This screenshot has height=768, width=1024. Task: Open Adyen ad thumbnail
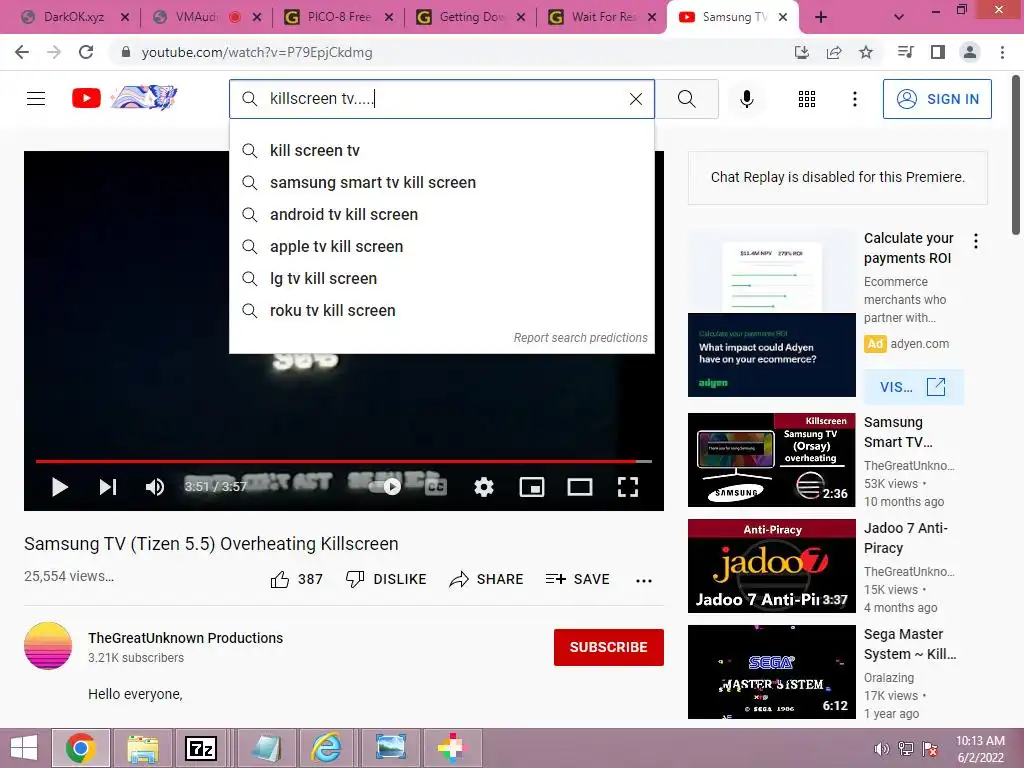pyautogui.click(x=771, y=313)
